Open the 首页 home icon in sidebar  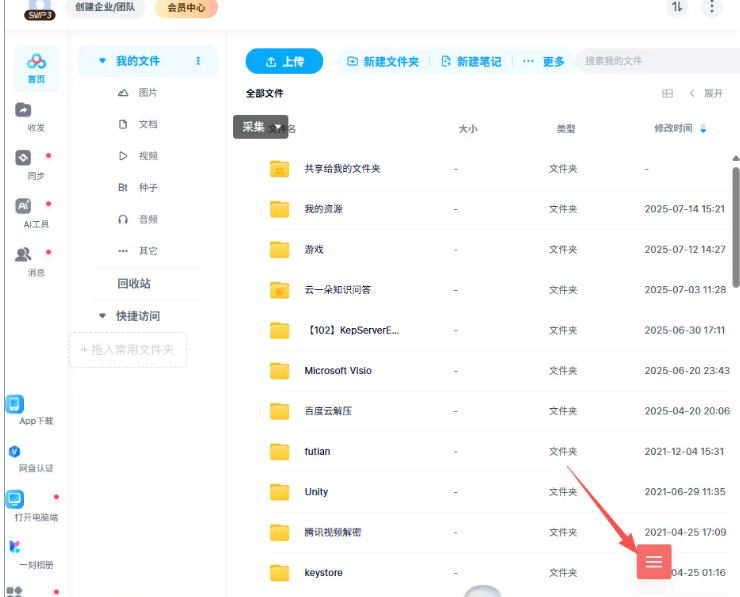[36, 67]
